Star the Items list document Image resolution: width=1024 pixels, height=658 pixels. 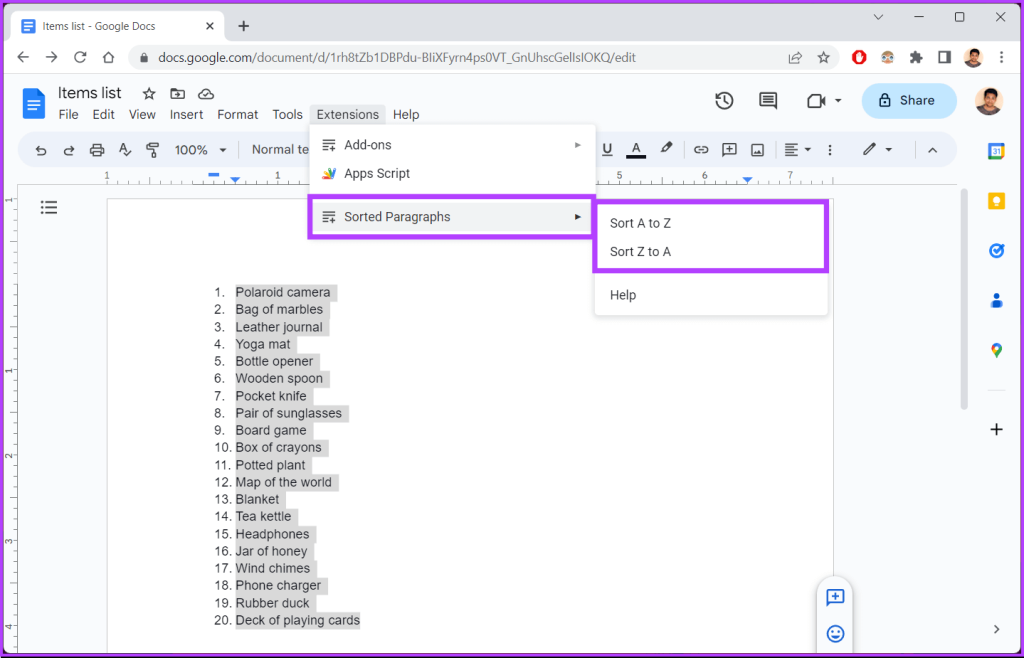click(149, 93)
